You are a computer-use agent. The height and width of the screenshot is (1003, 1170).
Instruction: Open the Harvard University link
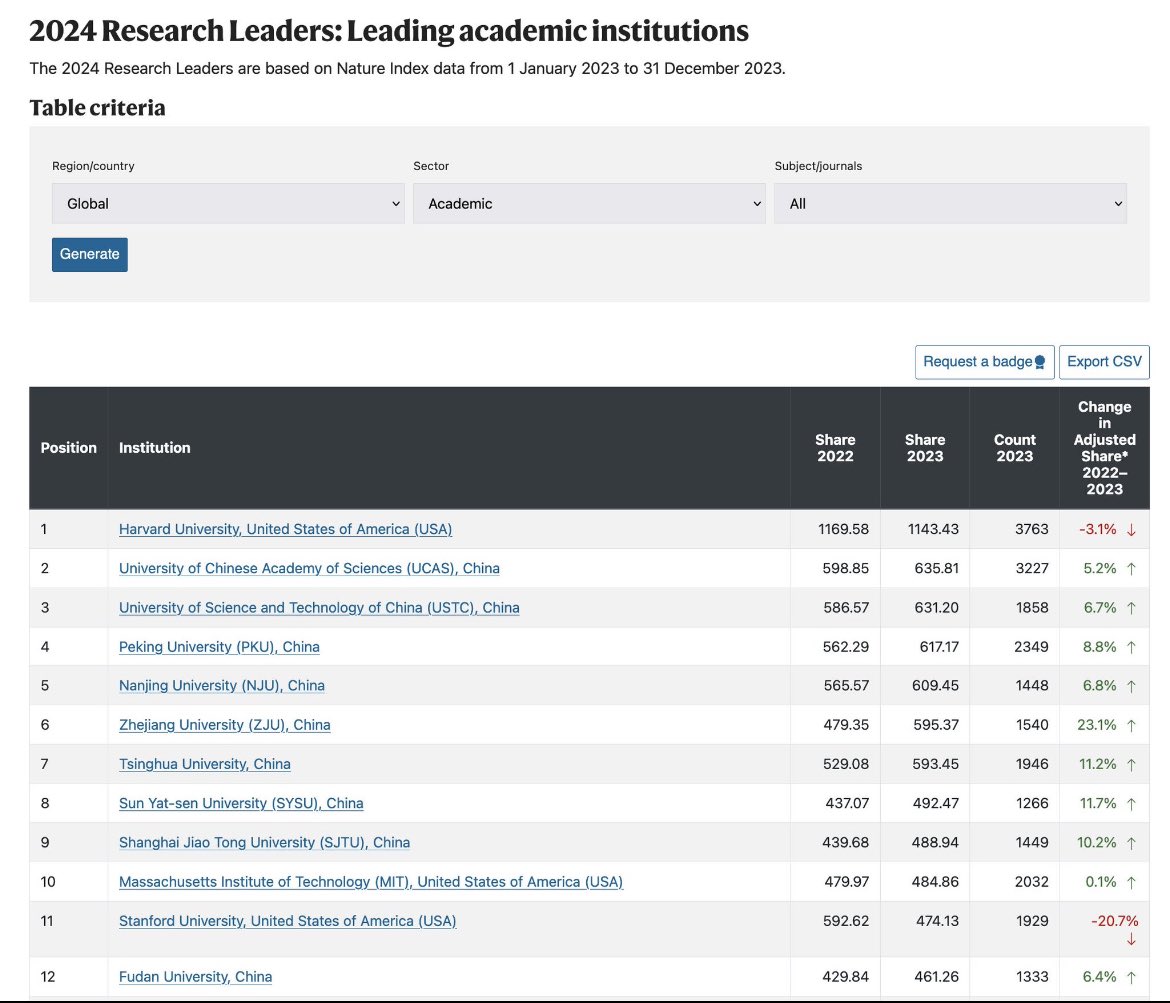pyautogui.click(x=285, y=529)
